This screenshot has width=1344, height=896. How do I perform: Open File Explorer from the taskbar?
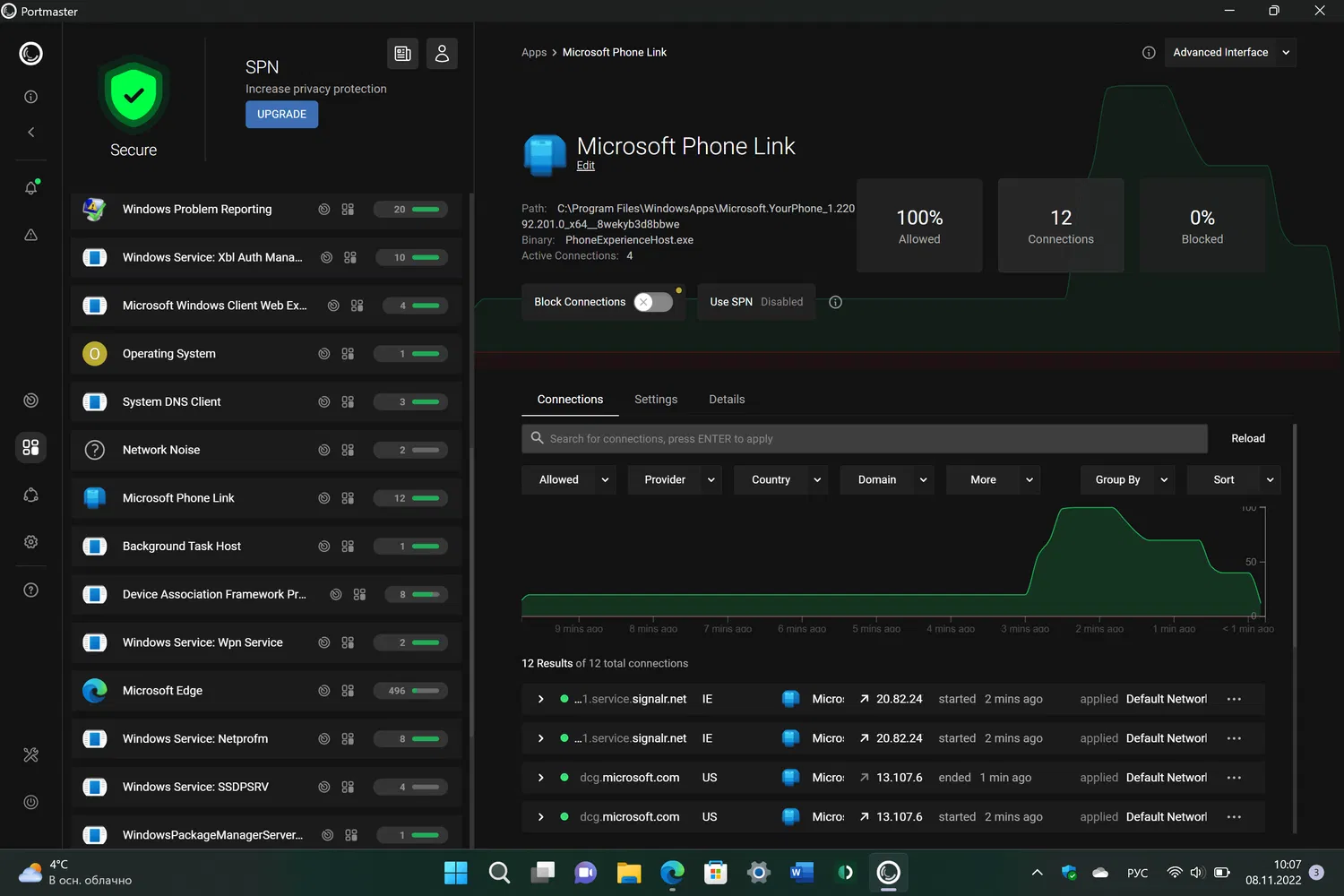629,873
